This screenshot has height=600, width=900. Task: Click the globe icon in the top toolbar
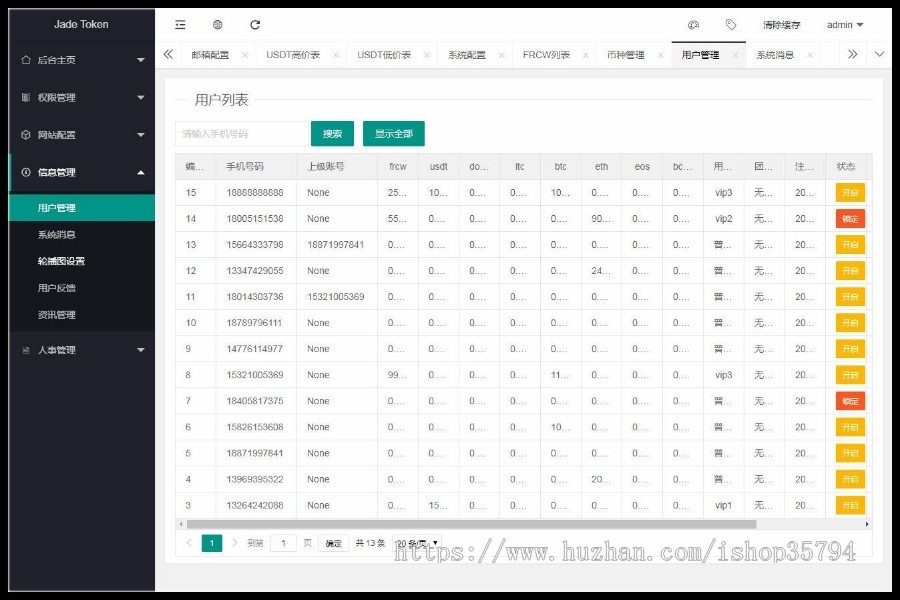(x=216, y=24)
